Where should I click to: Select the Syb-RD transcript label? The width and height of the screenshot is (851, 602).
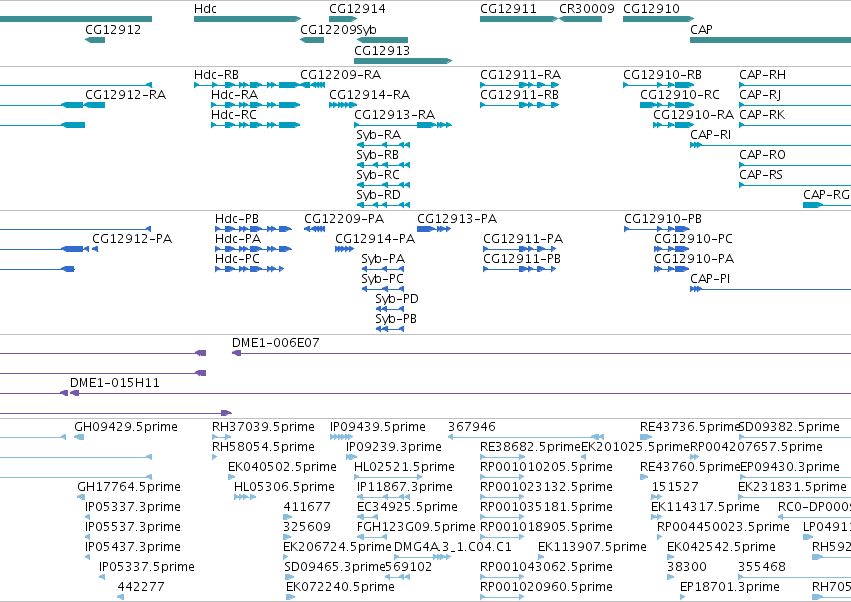coord(378,194)
